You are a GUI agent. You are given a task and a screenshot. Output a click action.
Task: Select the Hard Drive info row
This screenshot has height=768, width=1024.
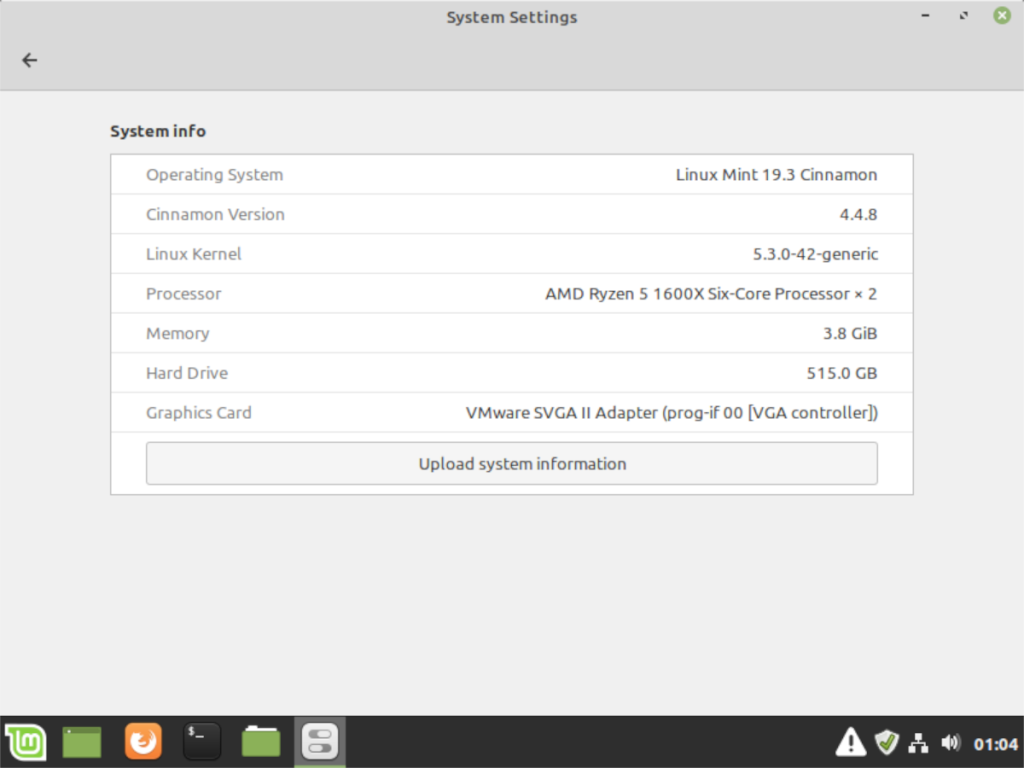coord(511,373)
